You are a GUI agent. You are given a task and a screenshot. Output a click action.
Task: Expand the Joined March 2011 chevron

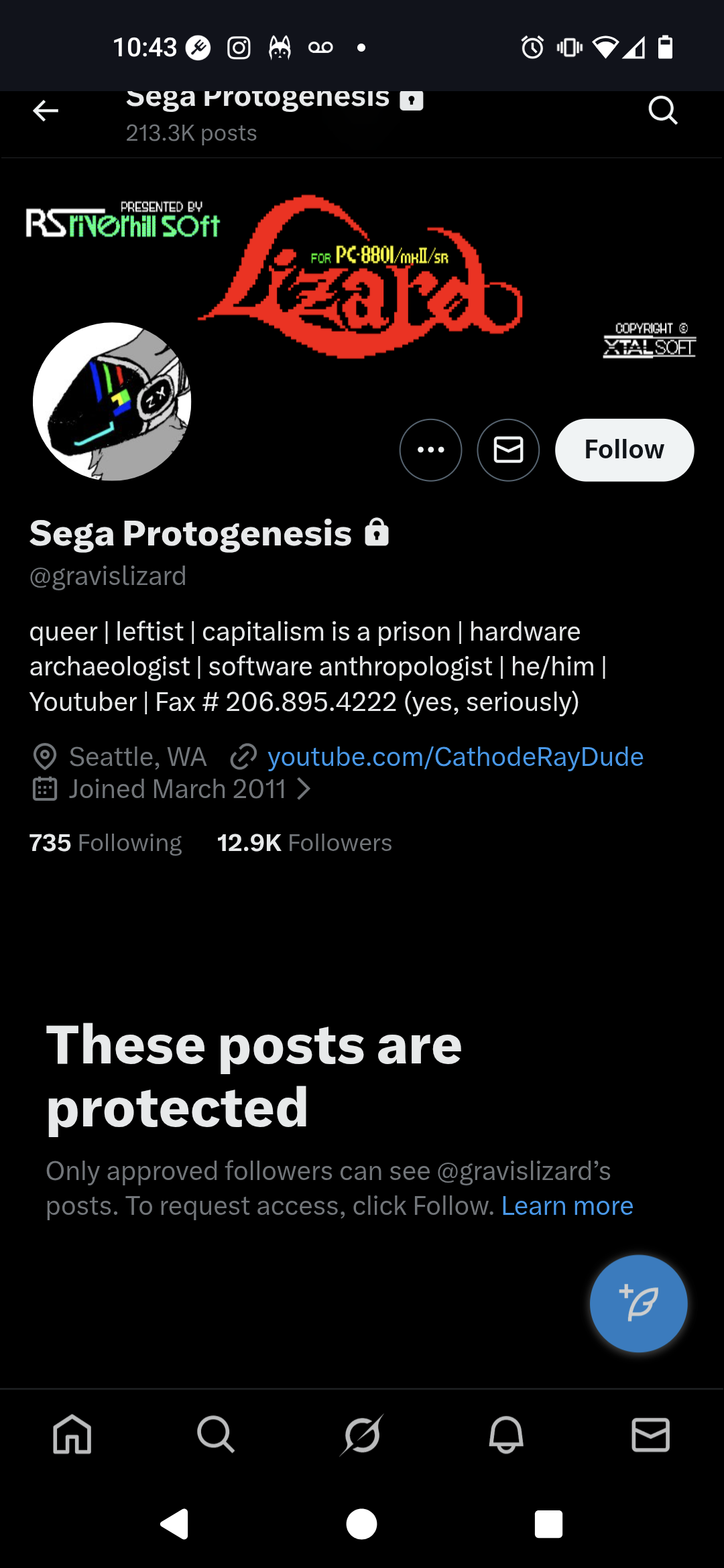click(x=304, y=789)
